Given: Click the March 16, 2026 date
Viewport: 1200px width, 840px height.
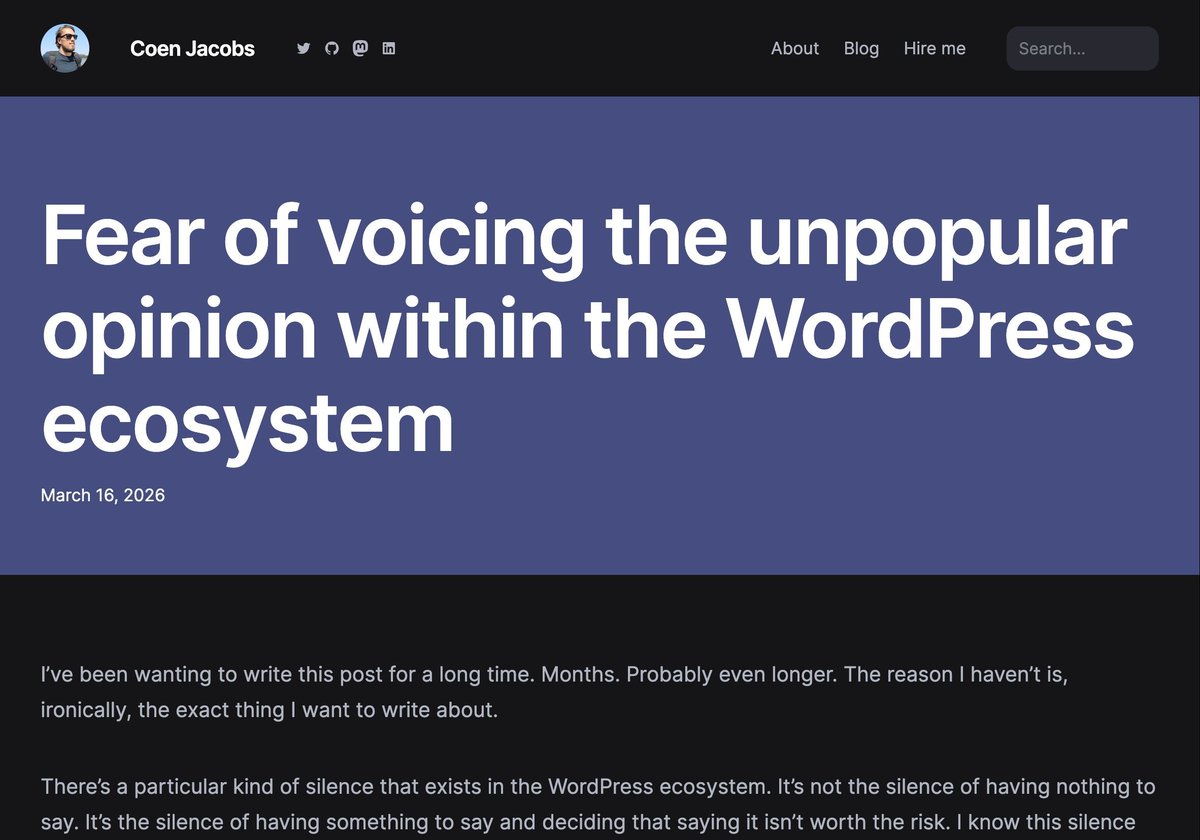Looking at the screenshot, I should click(103, 494).
